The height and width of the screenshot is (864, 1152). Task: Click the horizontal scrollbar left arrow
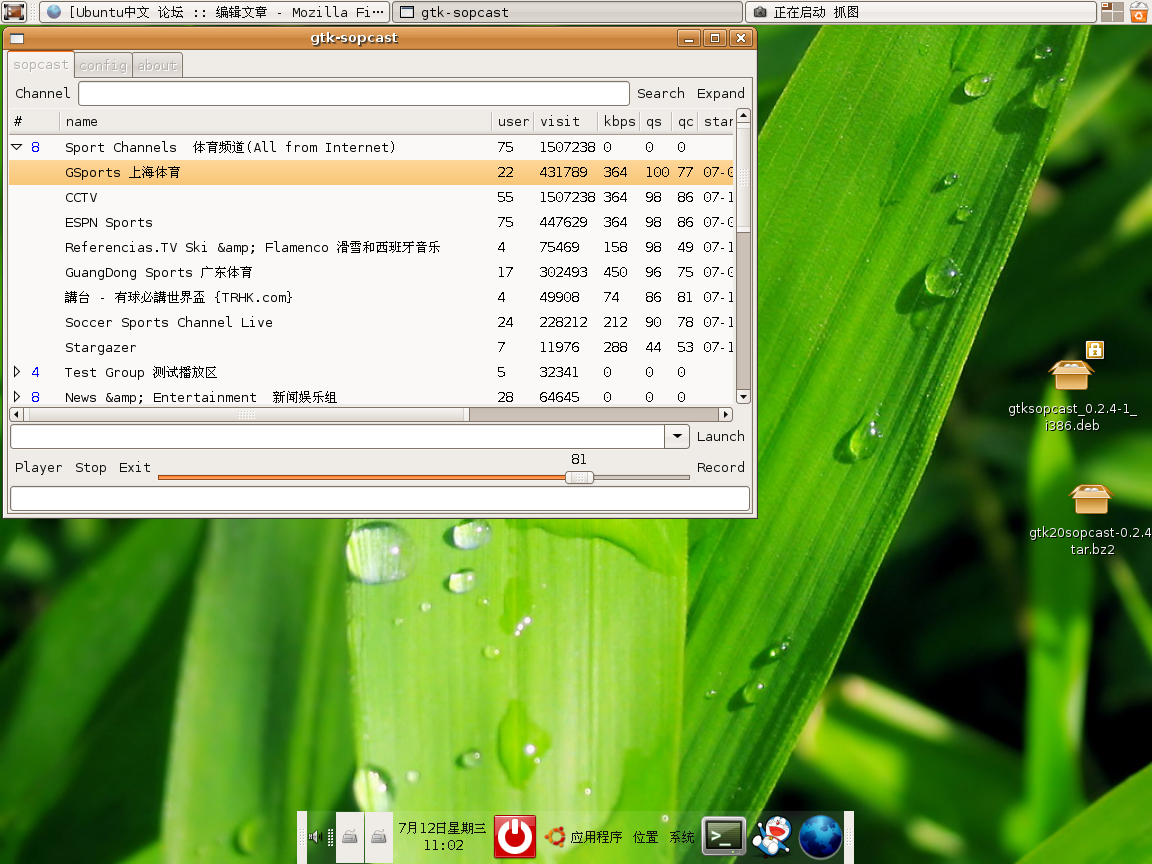pos(16,414)
